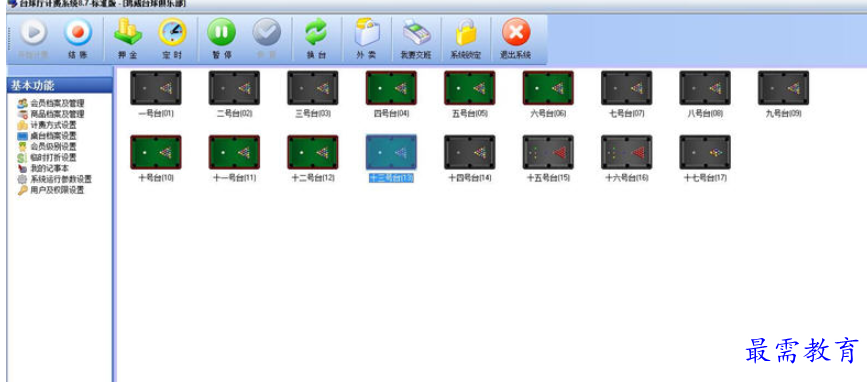This screenshot has height=382, width=867.
Task: Click the highlighted 十三号台(13) table
Action: [391, 152]
